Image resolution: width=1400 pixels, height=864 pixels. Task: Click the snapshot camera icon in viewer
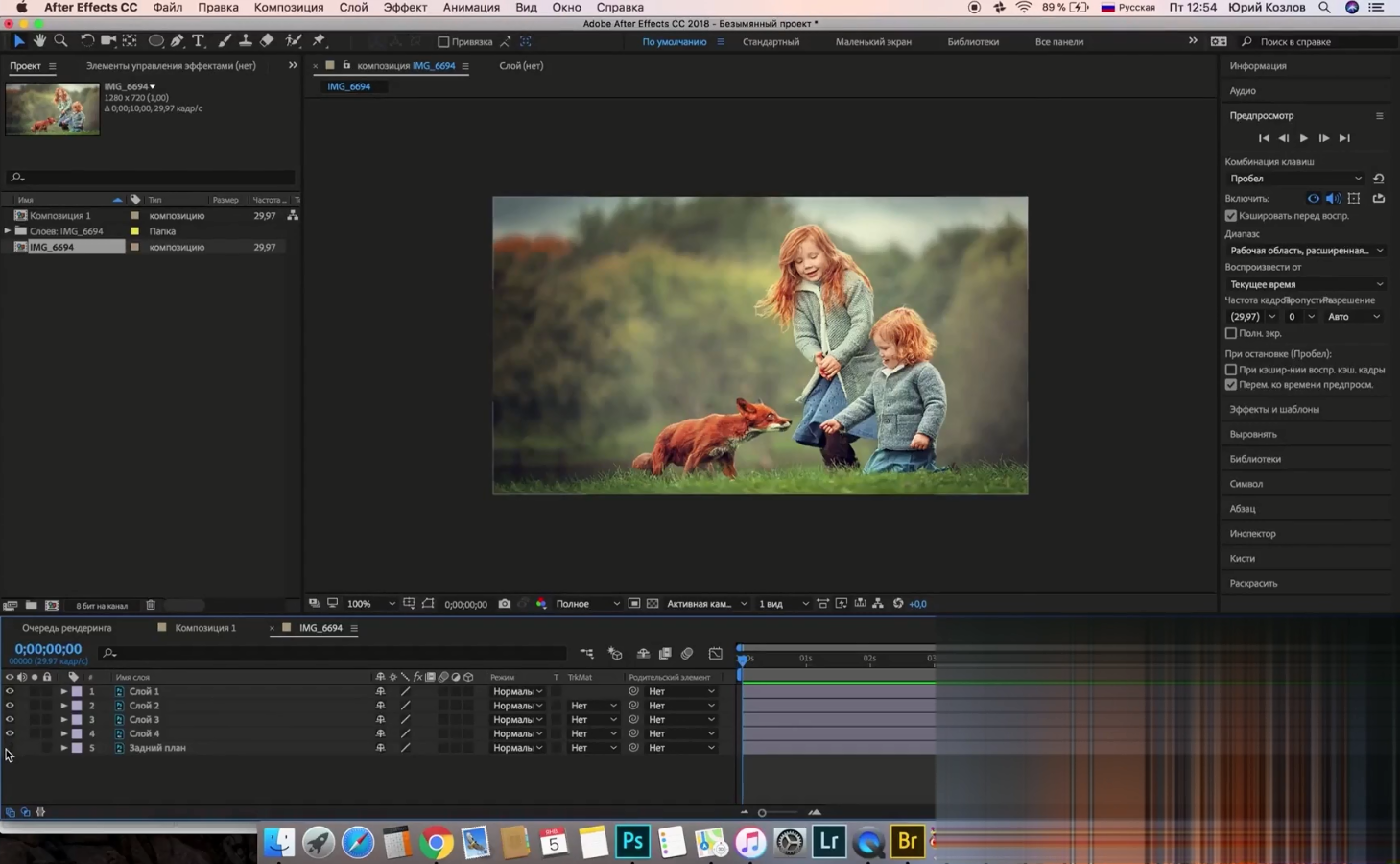pos(504,604)
